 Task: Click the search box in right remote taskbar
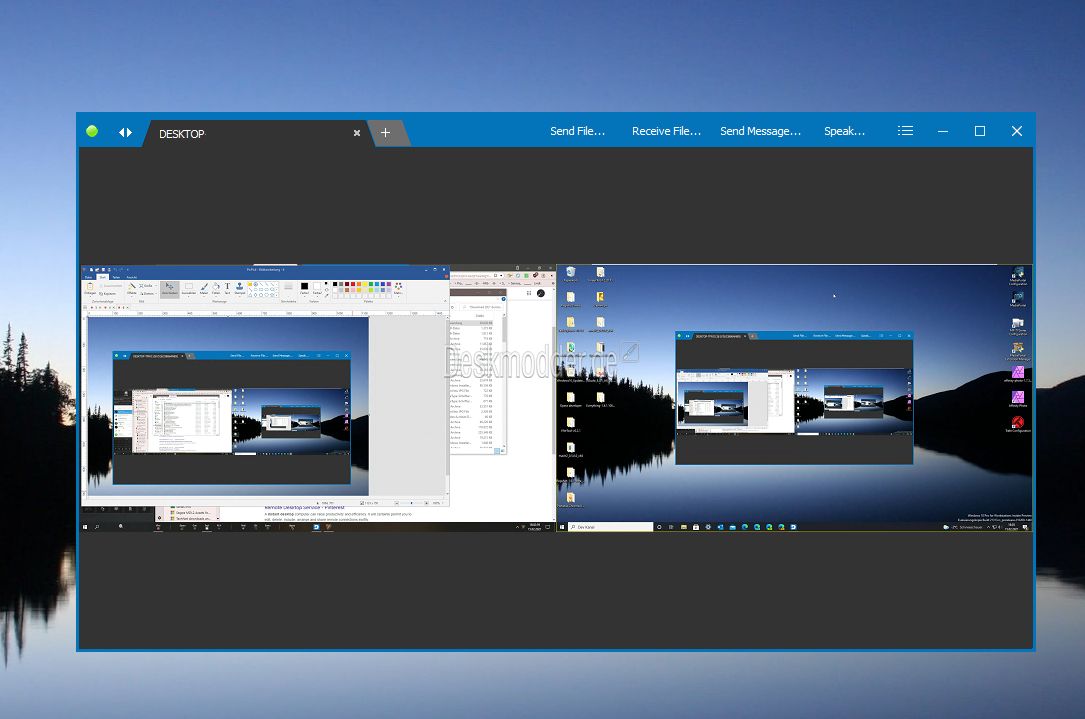[611, 527]
